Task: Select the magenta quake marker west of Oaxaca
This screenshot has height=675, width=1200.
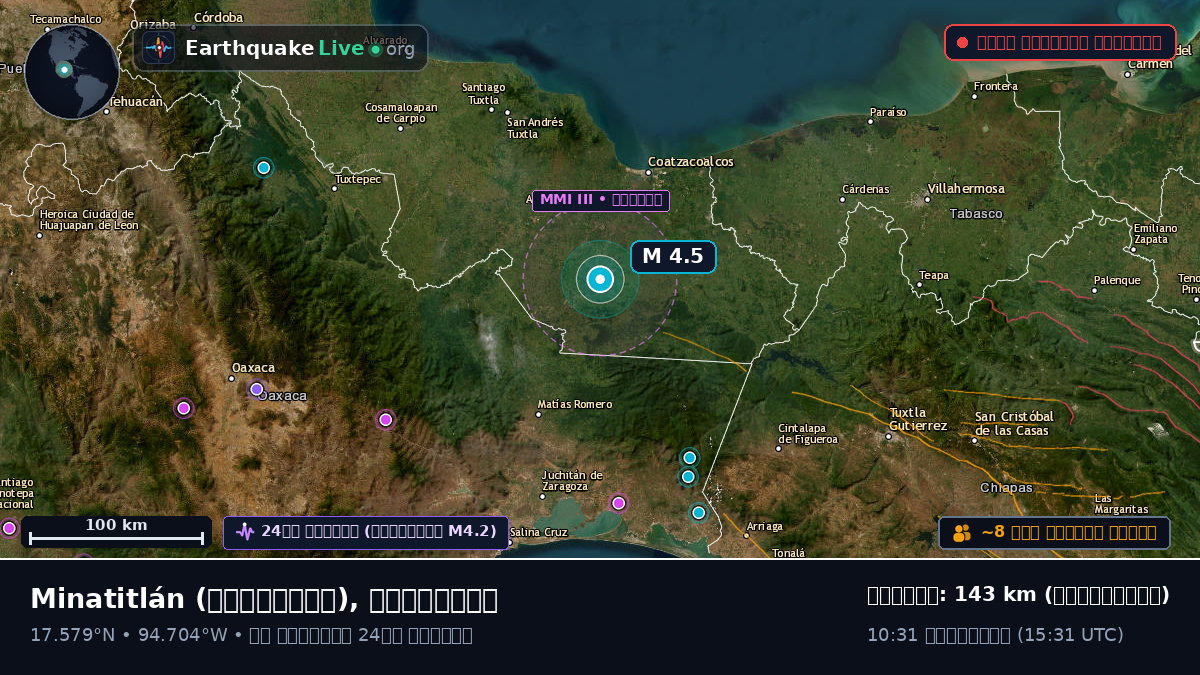Action: pyautogui.click(x=184, y=408)
